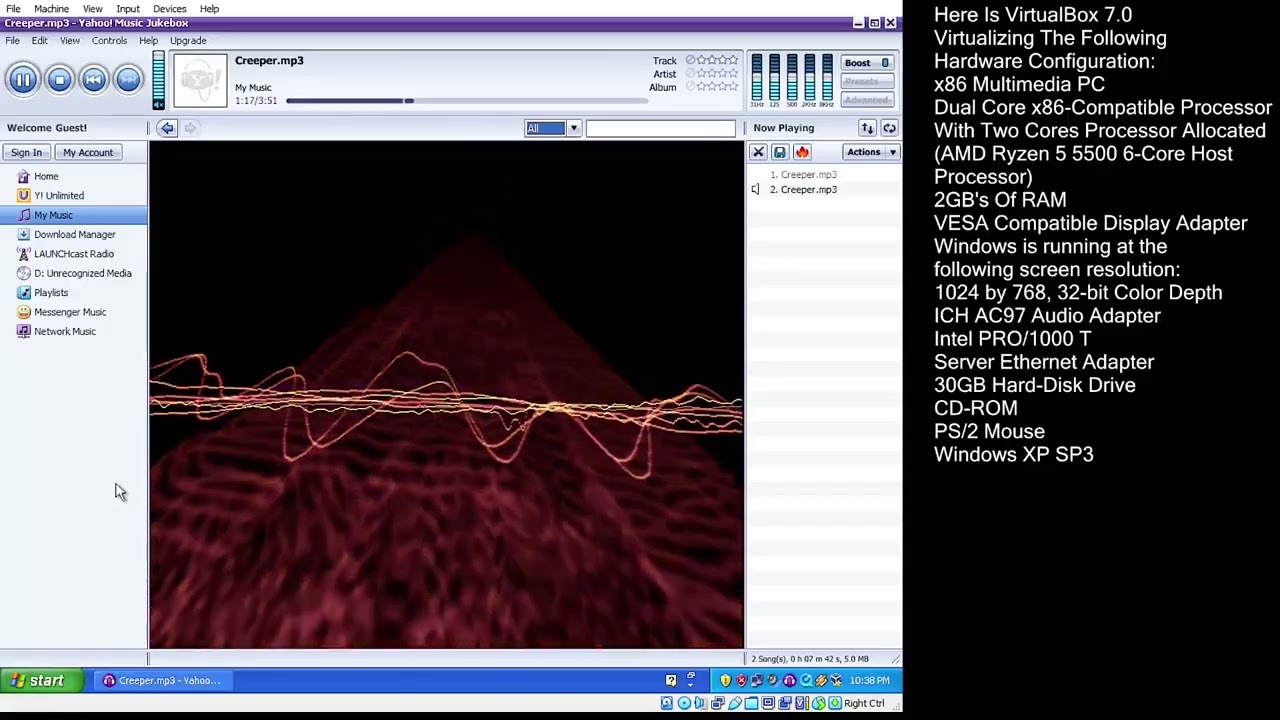
Task: Navigate back with the left arrow
Action: (x=166, y=128)
